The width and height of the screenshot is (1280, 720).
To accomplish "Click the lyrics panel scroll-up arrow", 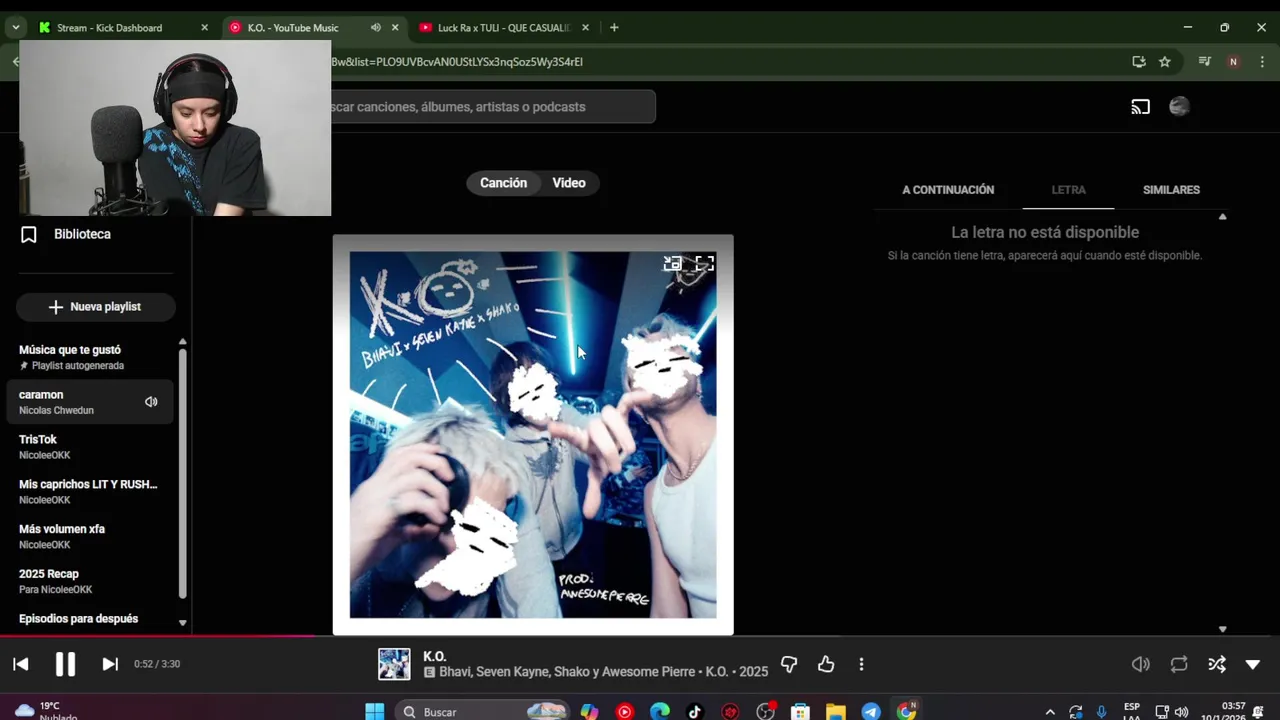I will pyautogui.click(x=1222, y=216).
